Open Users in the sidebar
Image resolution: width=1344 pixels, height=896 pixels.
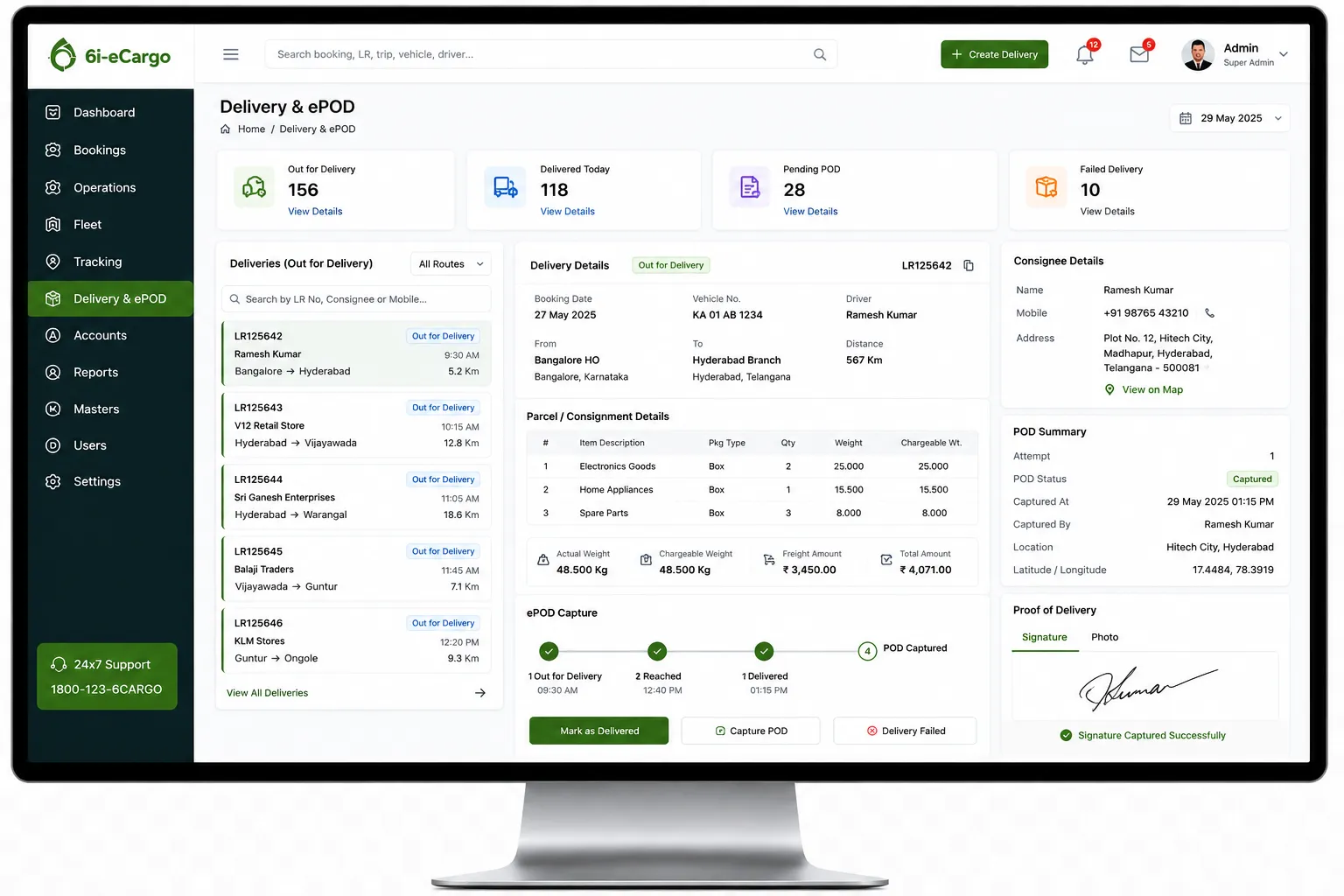110,445
